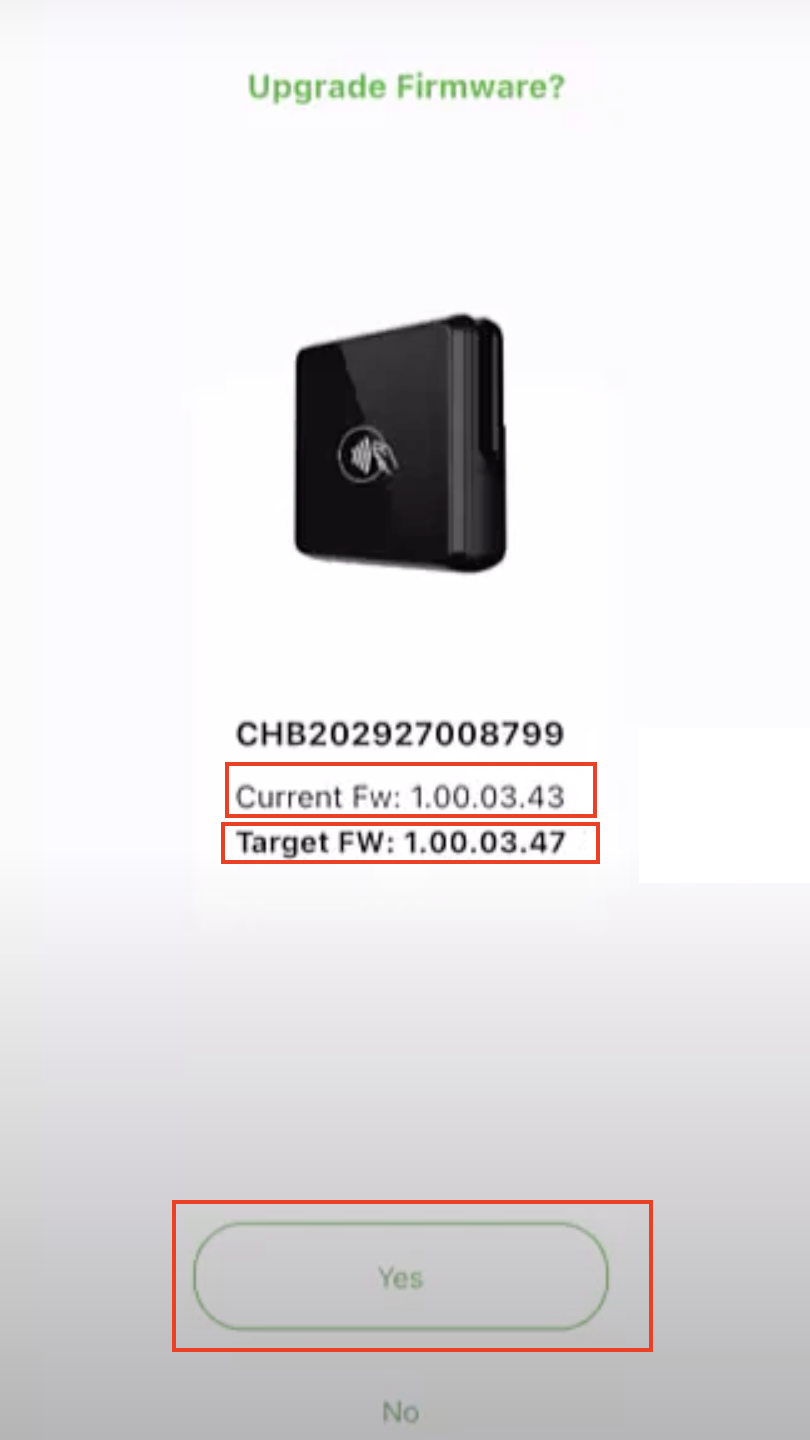Select serial number CHB202927008799
The height and width of the screenshot is (1440, 810).
tap(400, 735)
